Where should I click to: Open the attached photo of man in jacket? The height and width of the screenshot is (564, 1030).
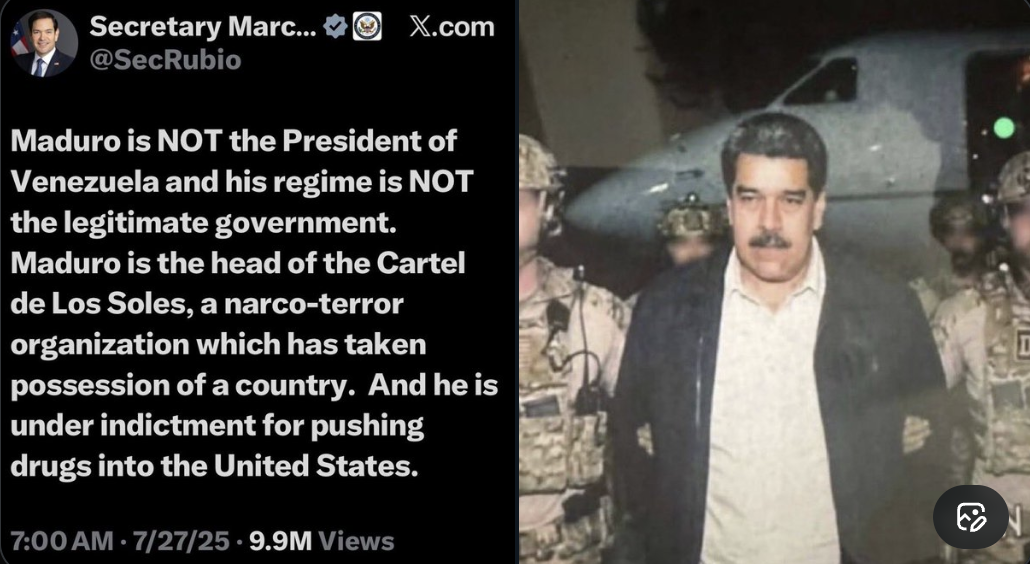click(774, 282)
